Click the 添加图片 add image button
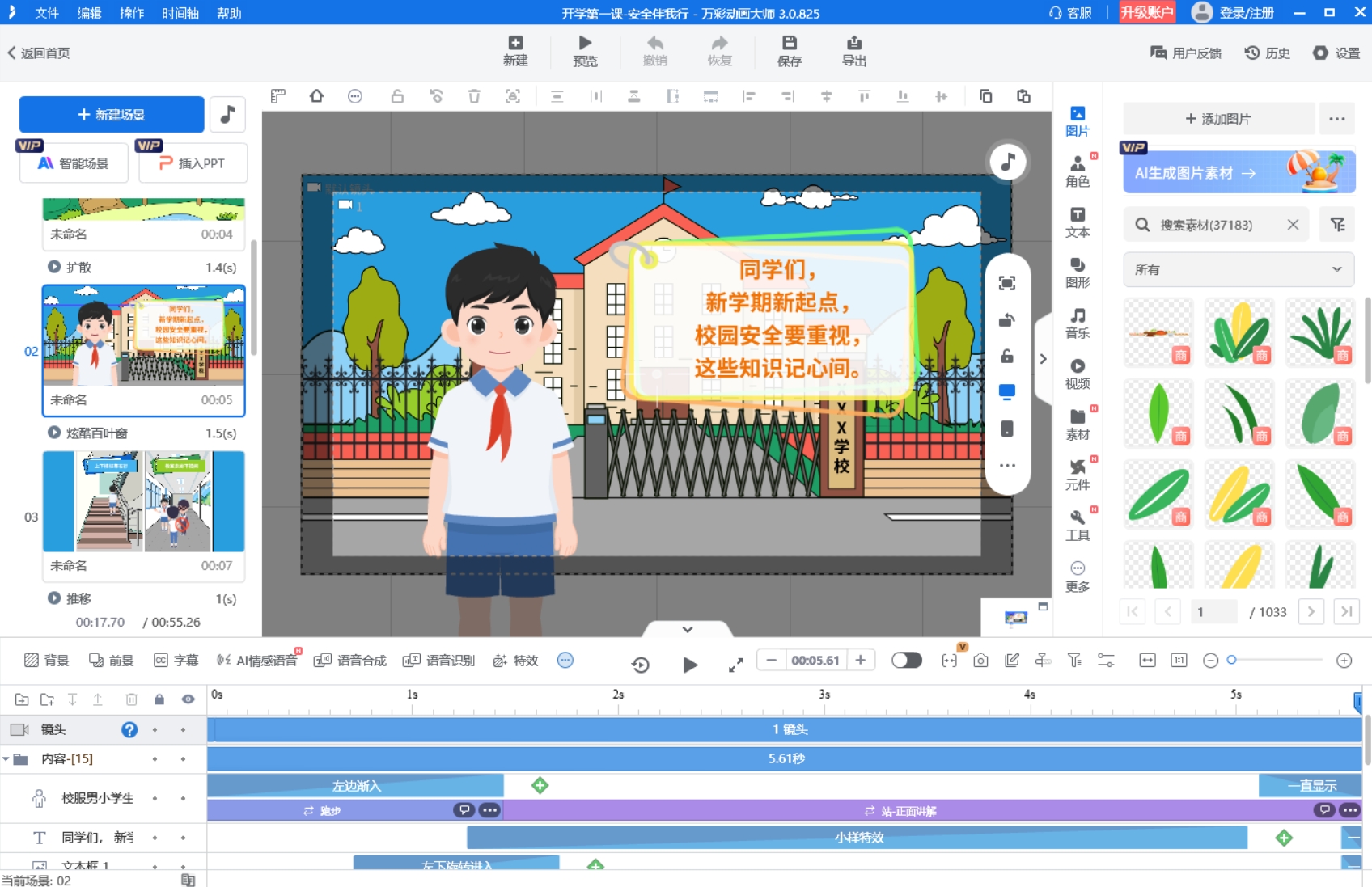This screenshot has width=1372, height=887. [x=1218, y=118]
